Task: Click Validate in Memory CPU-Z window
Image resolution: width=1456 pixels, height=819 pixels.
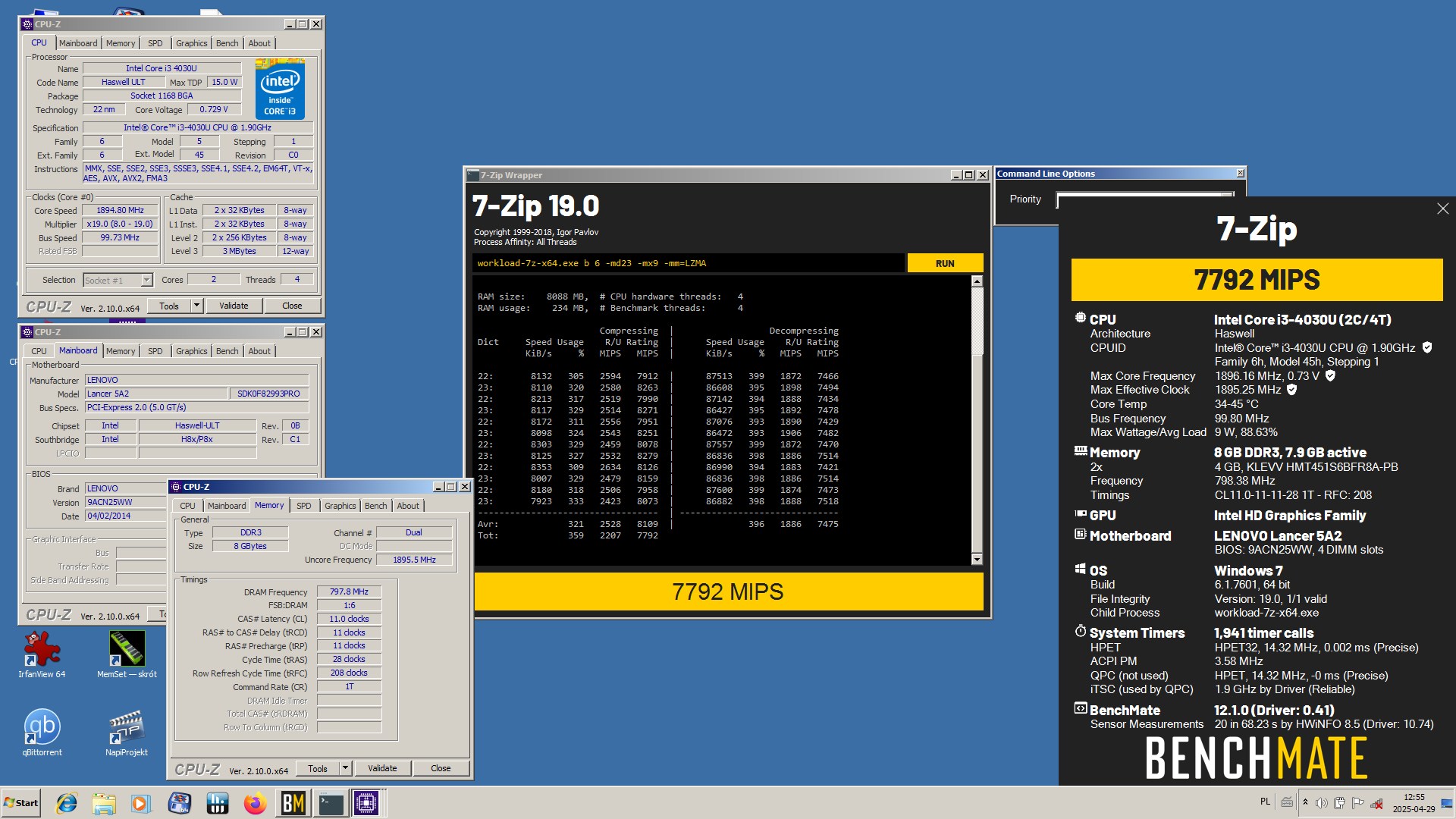Action: click(x=382, y=768)
